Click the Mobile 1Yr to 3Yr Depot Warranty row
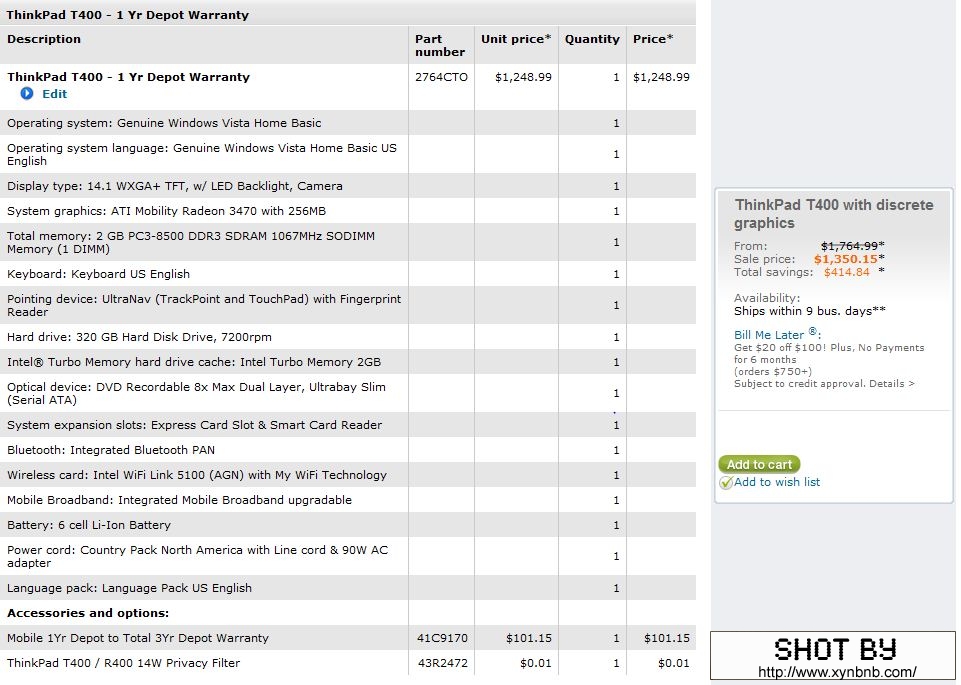Image resolution: width=961 pixels, height=685 pixels. pyautogui.click(x=138, y=638)
